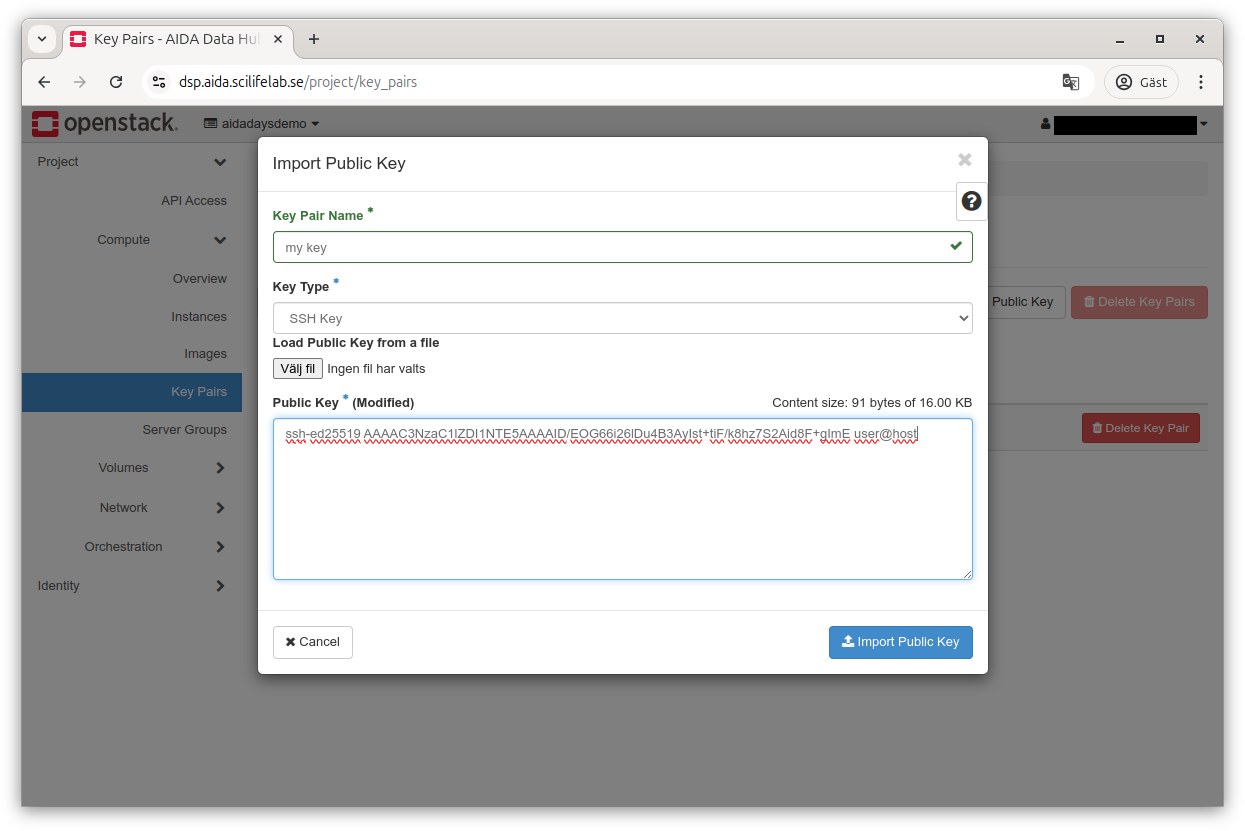This screenshot has width=1245, height=831.
Task: Click the resize grip of the Public Key textarea
Action: (966, 573)
